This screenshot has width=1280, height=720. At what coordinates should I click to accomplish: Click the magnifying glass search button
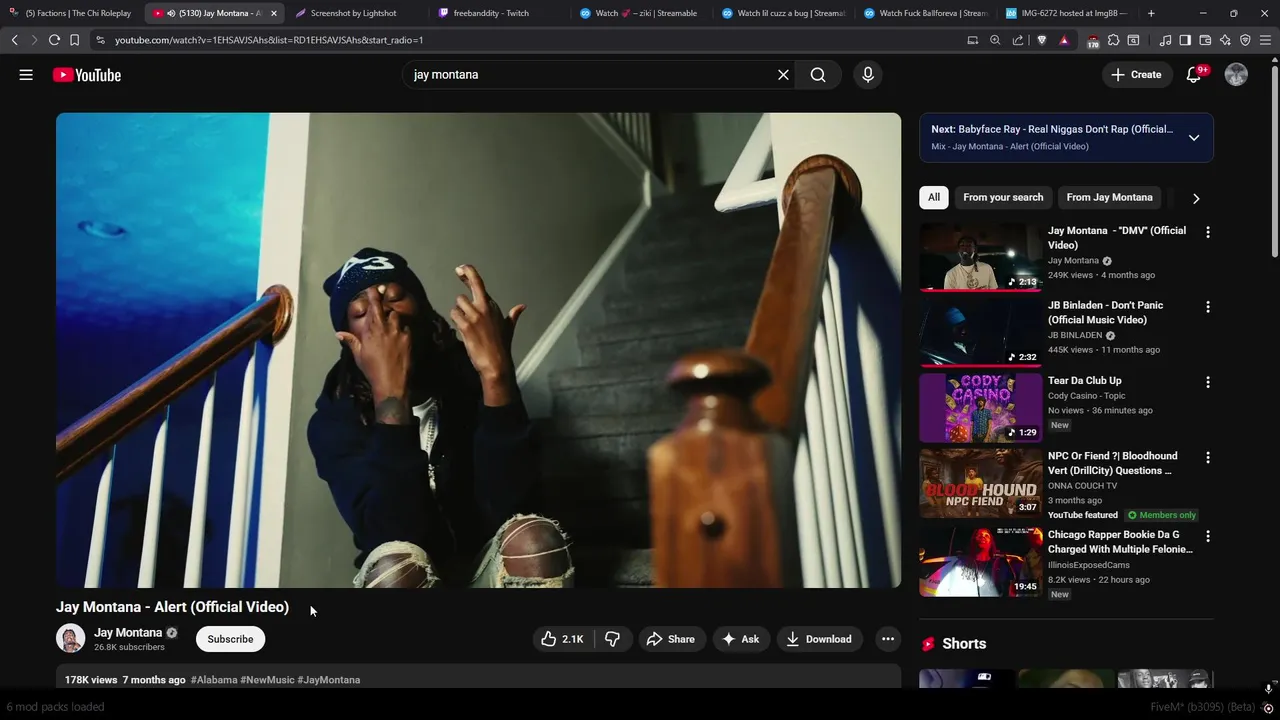818,75
